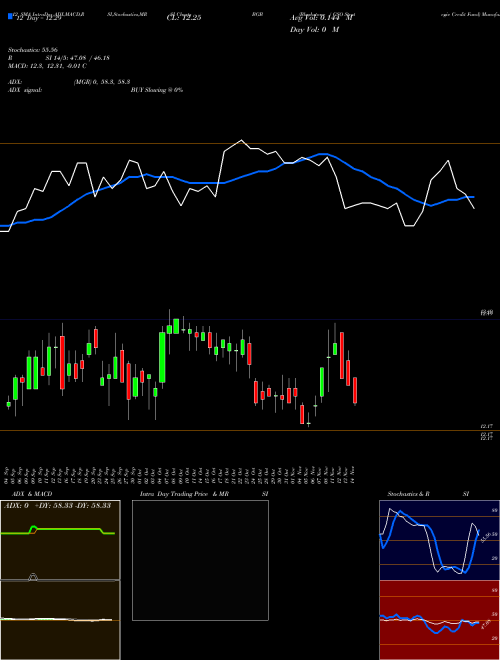
Task: Click the '(MGR) 0, 58.3, 58.3' ADX values
Action: [101, 82]
